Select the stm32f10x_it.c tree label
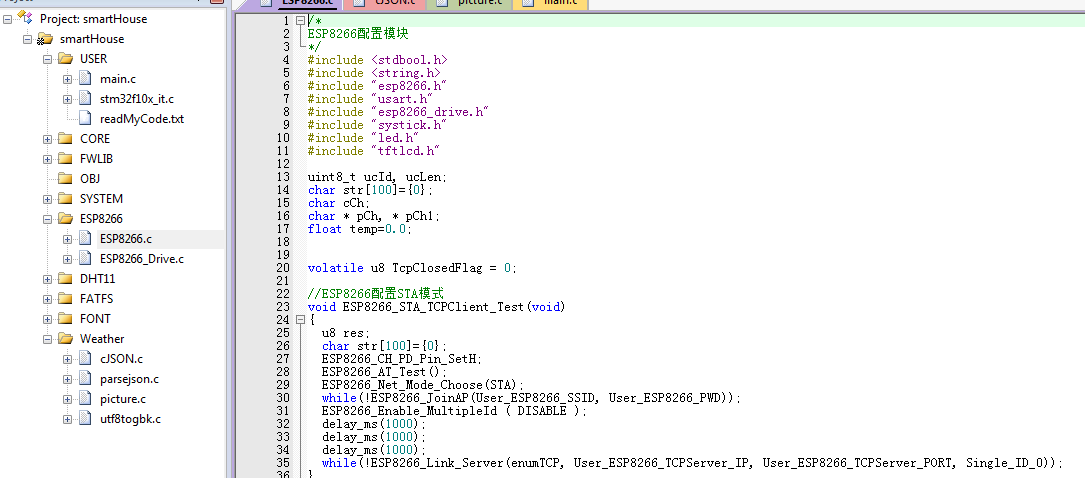Viewport: 1085px width, 478px height. click(x=137, y=99)
